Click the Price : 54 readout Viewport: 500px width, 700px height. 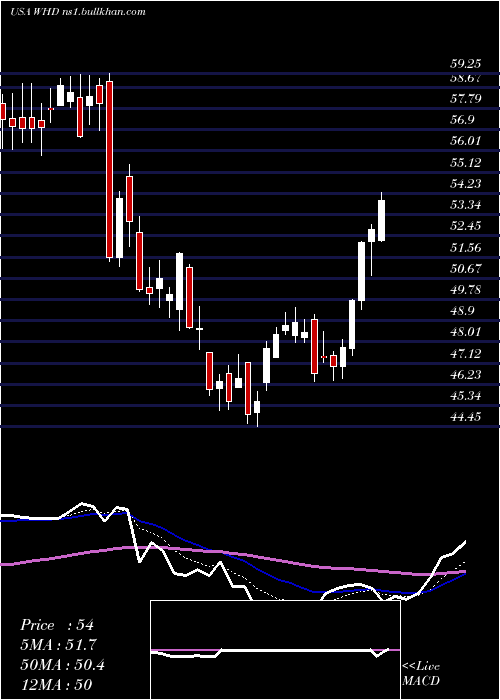click(57, 625)
